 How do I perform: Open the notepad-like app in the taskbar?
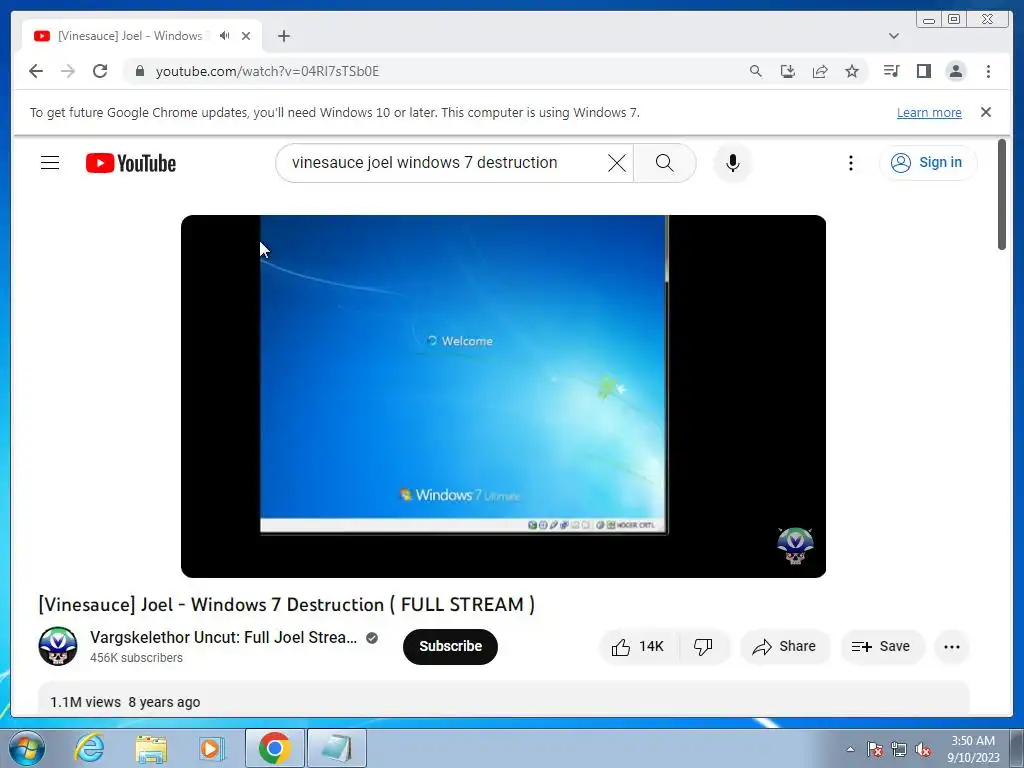click(336, 748)
